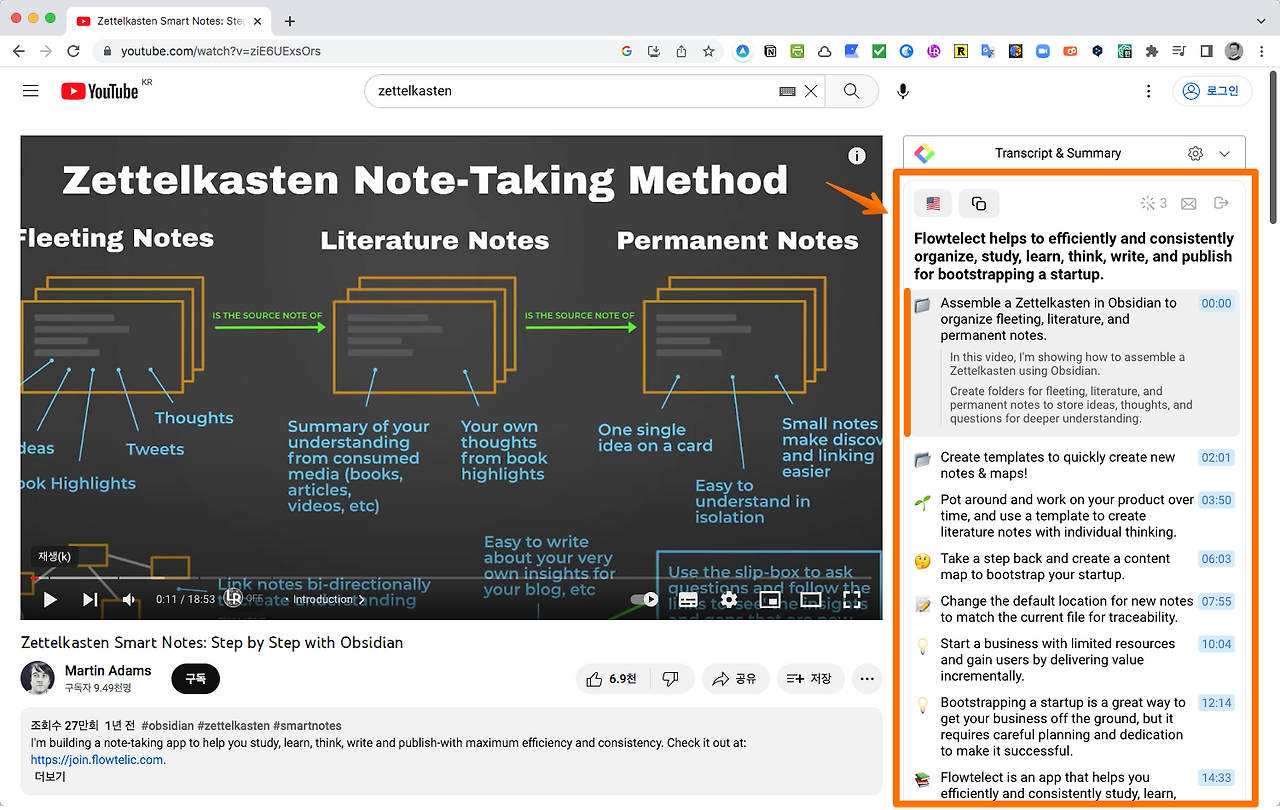Click the #zettelkasten hashtag
This screenshot has height=810, width=1280.
click(x=235, y=726)
